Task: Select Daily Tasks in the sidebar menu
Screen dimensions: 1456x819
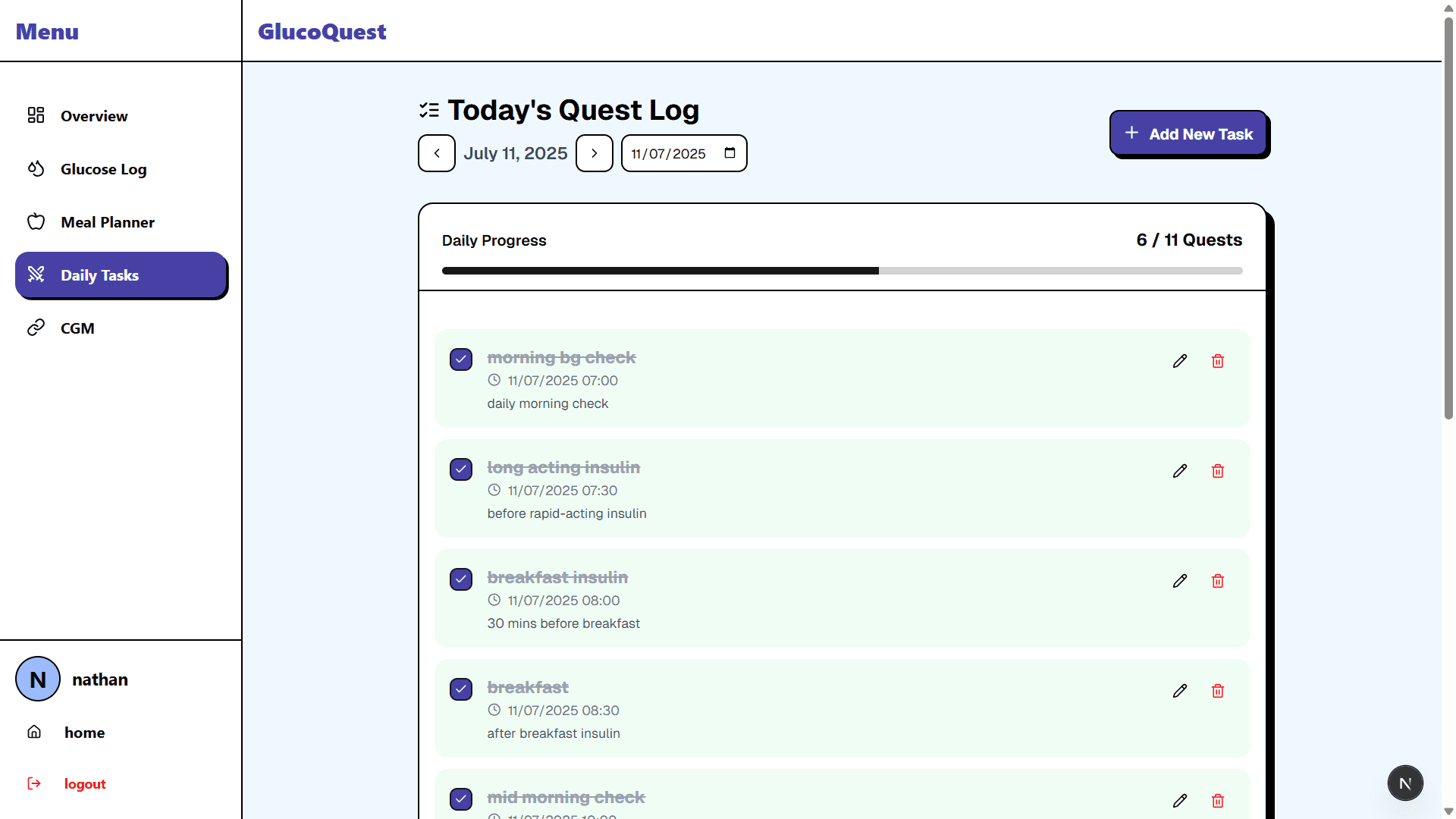Action: 99,275
